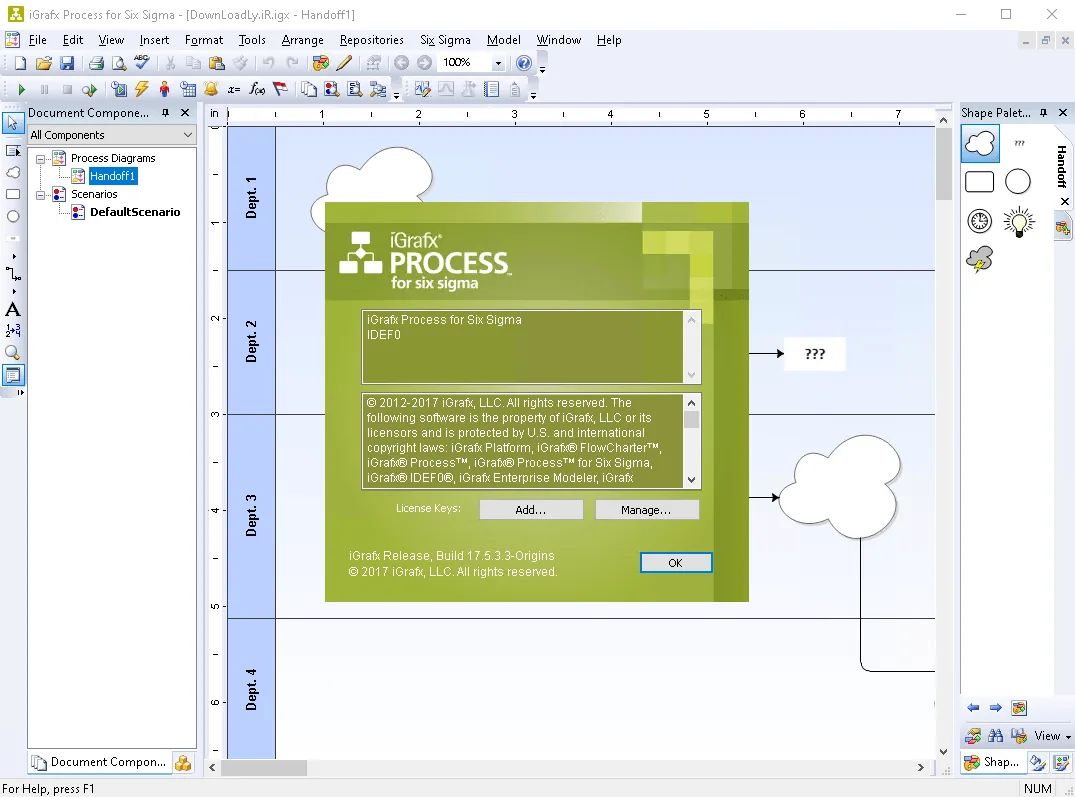Screen dimensions: 1075x797
Task: Expand the first toolbar overflow options
Action: 542,69
